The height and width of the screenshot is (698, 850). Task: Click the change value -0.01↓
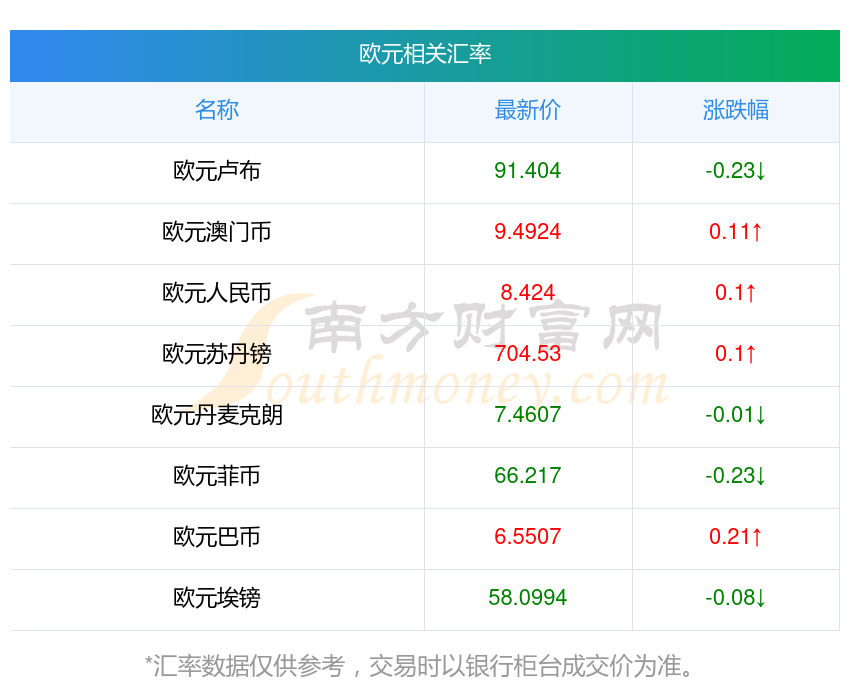click(736, 415)
